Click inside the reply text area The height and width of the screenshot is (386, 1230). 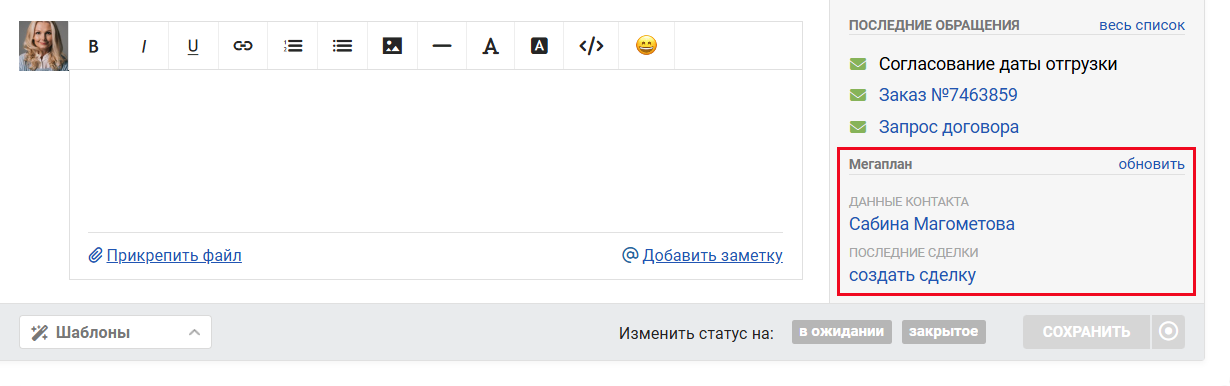(x=436, y=150)
